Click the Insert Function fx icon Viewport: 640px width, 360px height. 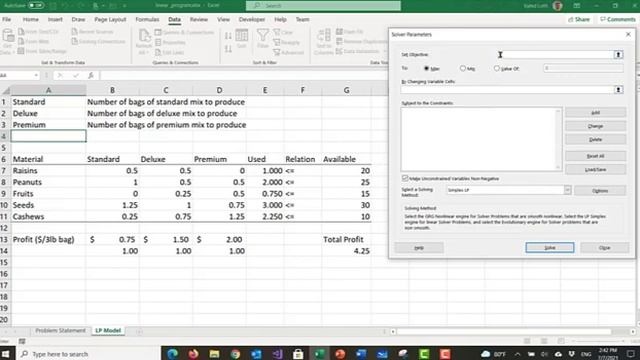pyautogui.click(x=91, y=76)
